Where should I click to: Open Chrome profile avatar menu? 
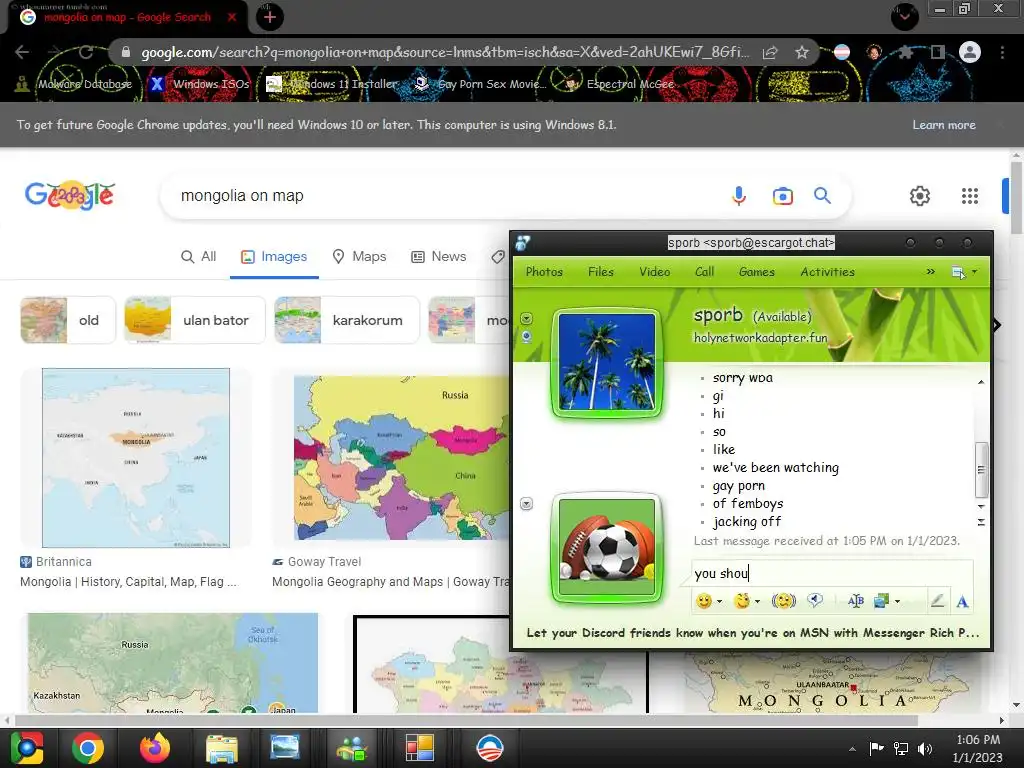click(x=970, y=52)
